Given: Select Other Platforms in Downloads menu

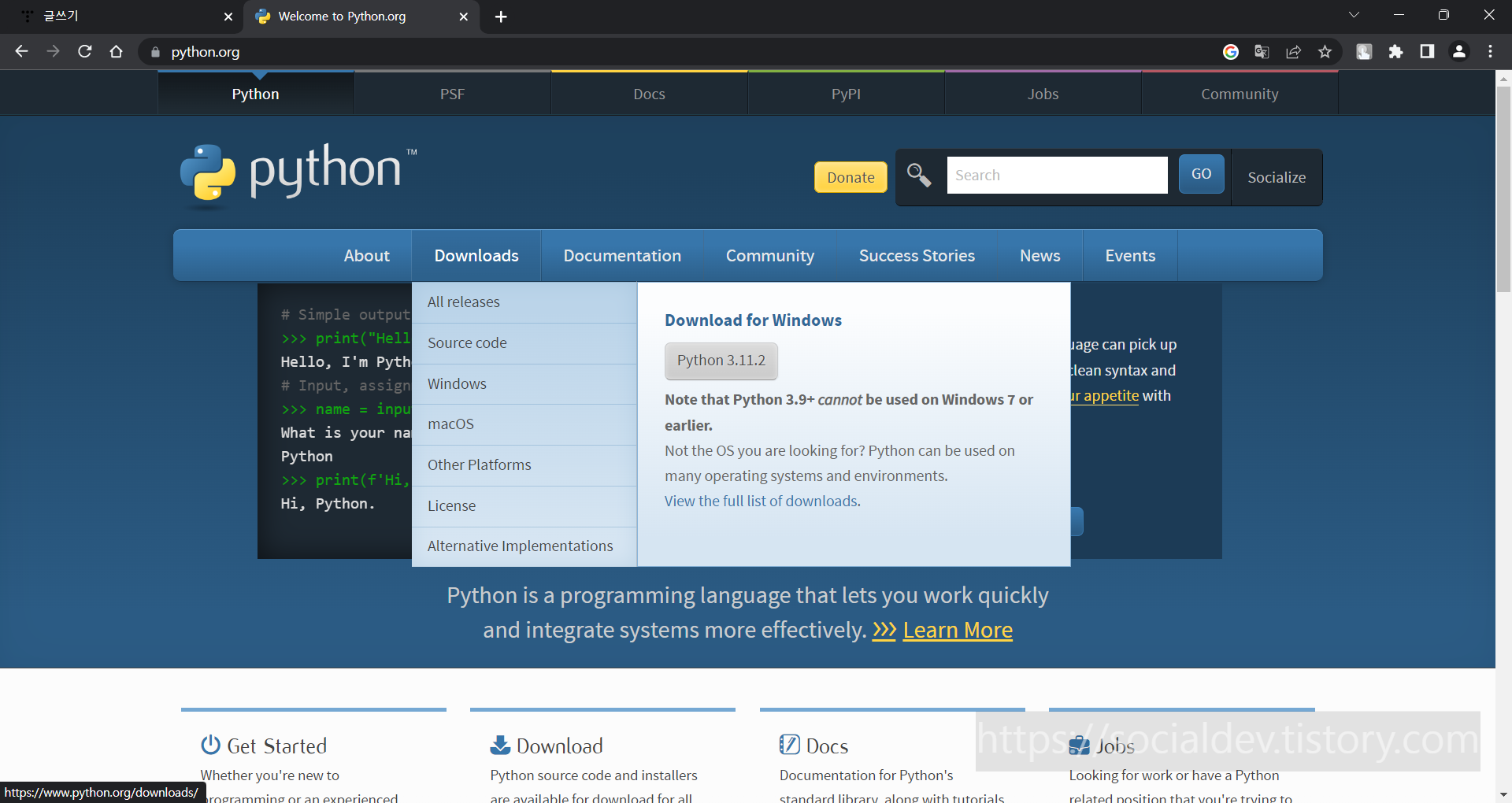Looking at the screenshot, I should (x=524, y=465).
